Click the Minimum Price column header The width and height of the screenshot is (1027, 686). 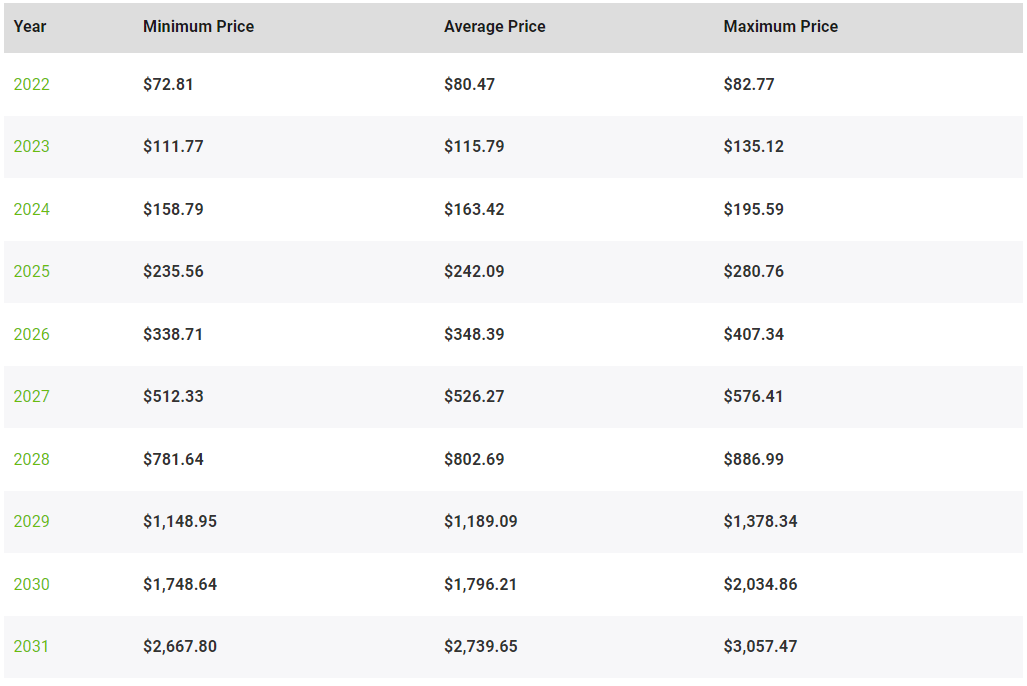[x=198, y=27]
